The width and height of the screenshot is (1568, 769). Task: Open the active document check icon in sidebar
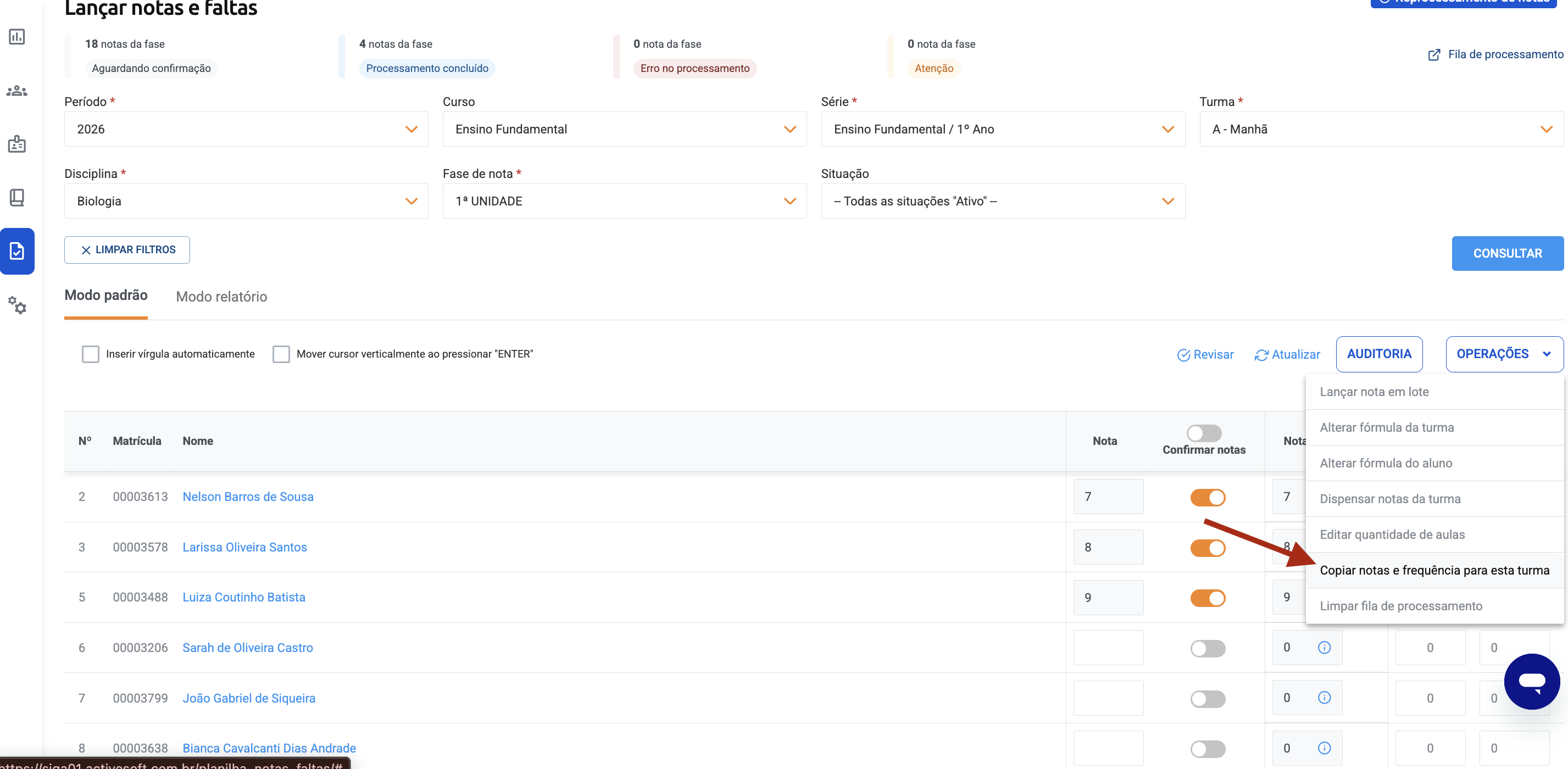[x=17, y=251]
